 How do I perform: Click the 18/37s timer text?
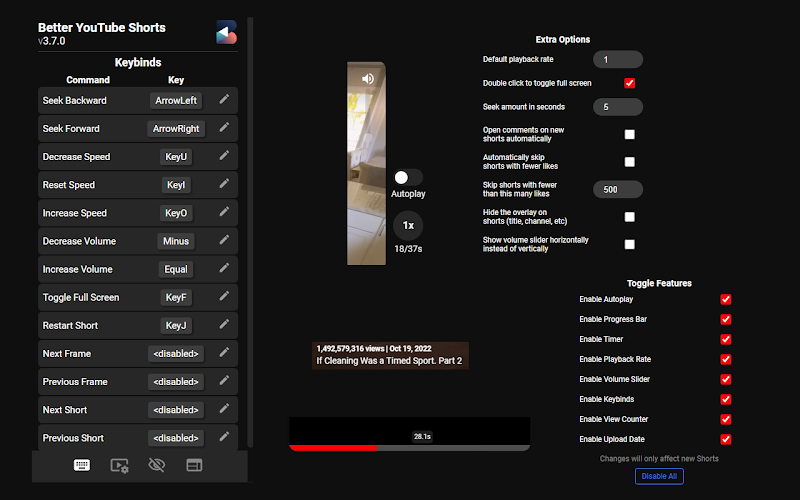[x=408, y=249]
